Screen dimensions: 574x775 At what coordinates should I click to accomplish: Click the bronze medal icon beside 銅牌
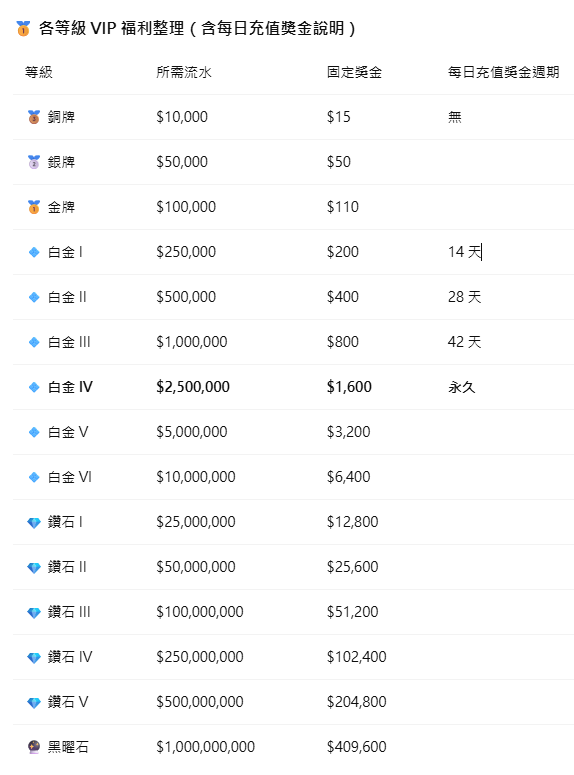click(x=34, y=117)
